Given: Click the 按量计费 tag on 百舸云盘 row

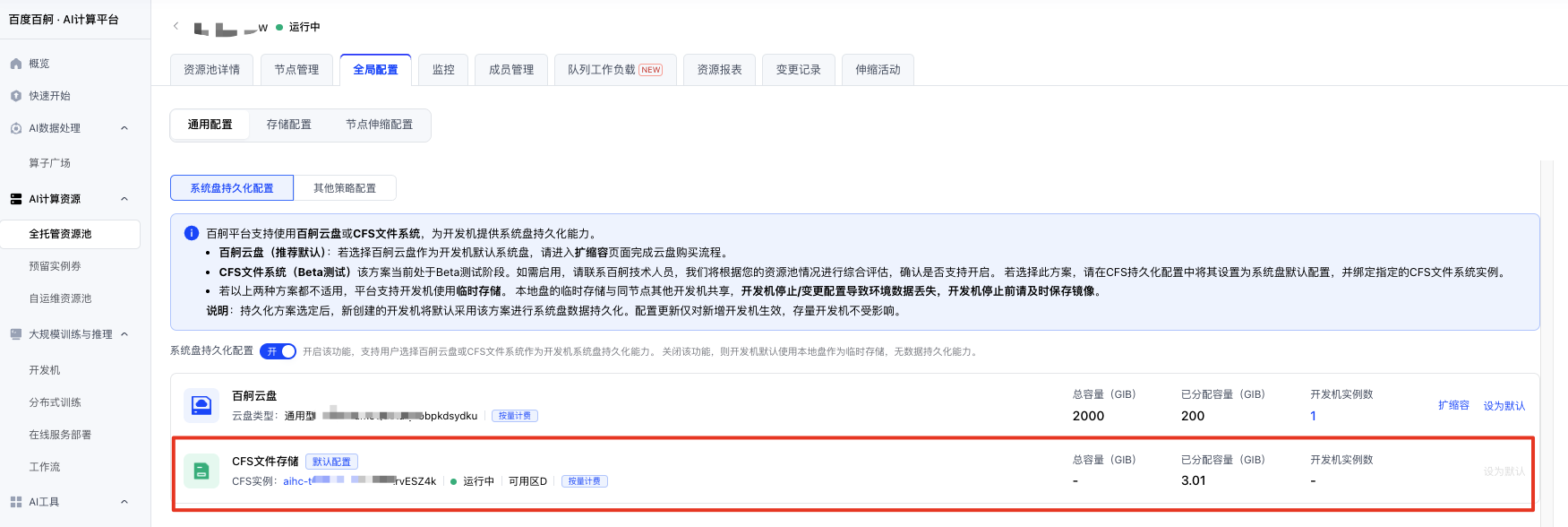Looking at the screenshot, I should 515,416.
